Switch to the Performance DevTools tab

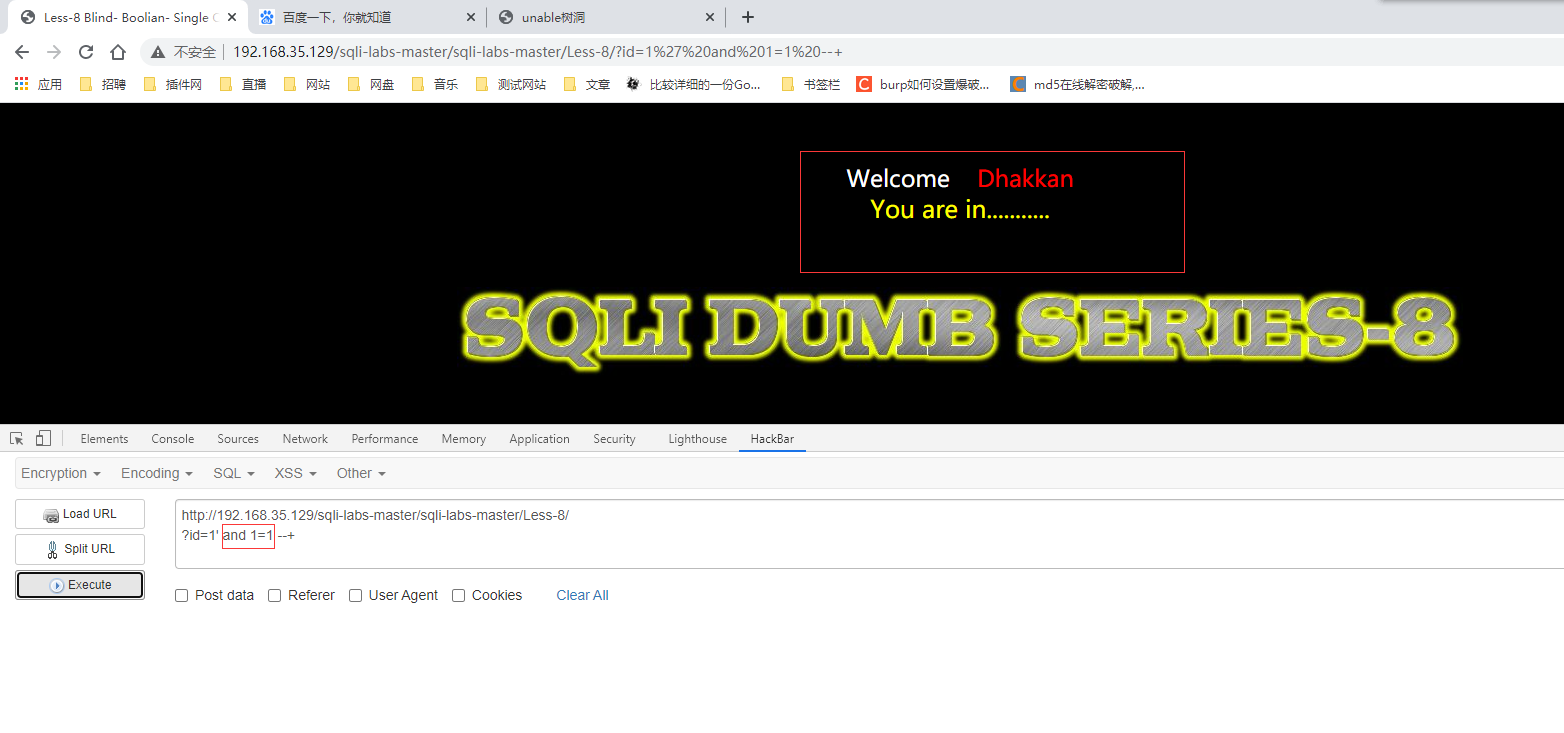(x=385, y=439)
